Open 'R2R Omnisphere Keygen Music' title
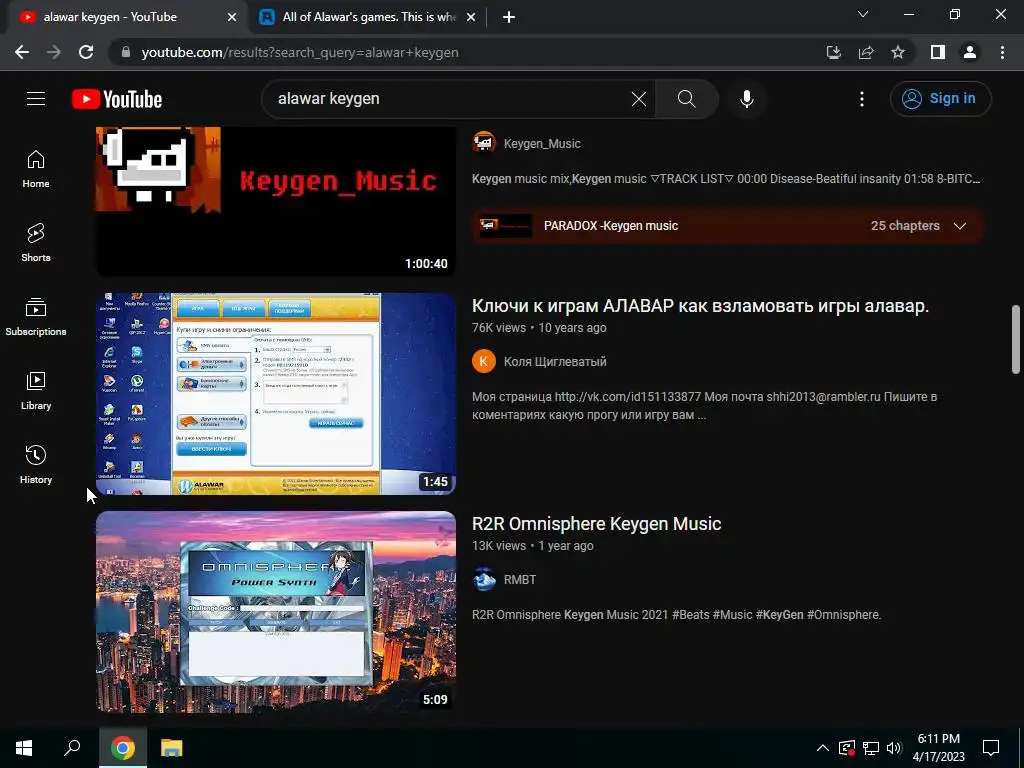 point(596,524)
